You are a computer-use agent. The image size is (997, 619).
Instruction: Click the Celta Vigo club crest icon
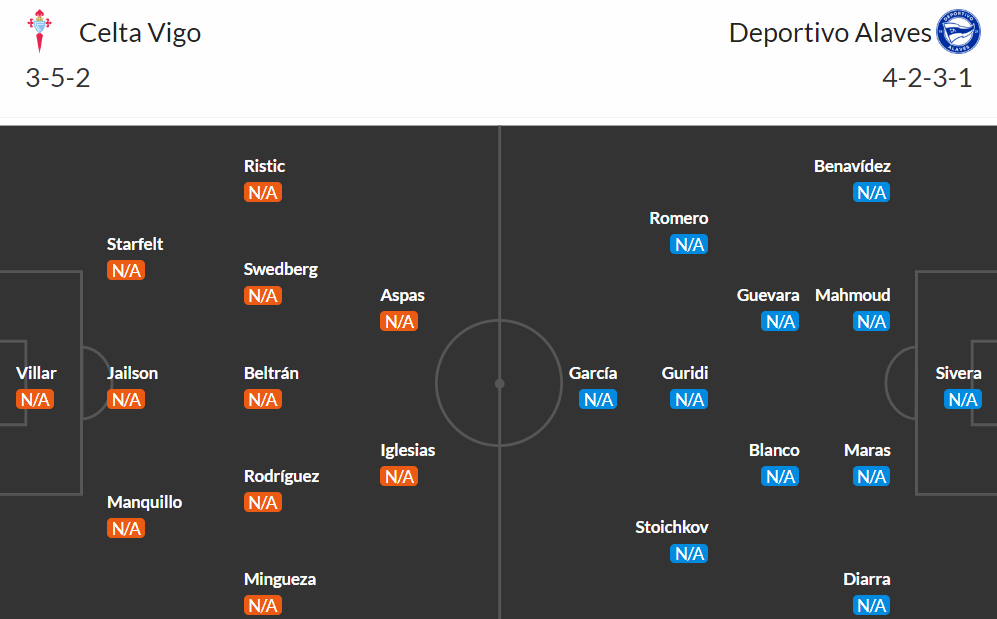tap(39, 31)
